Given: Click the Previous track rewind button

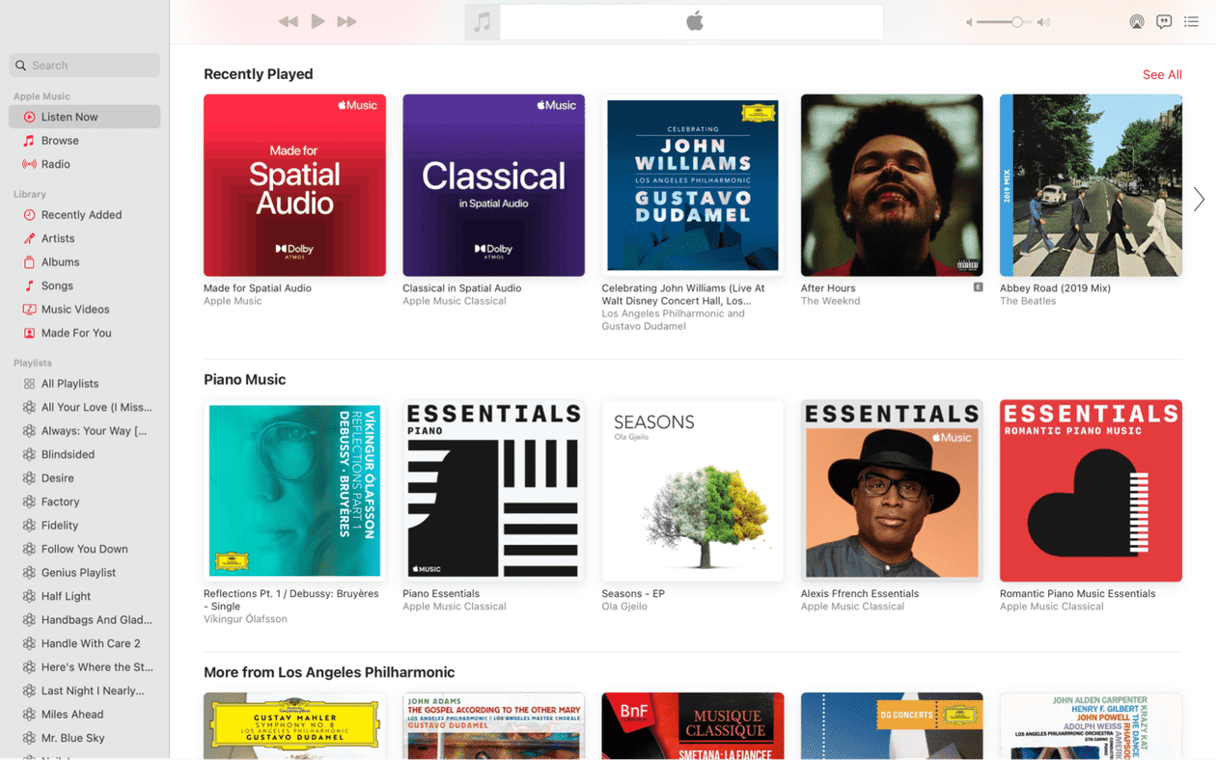Looking at the screenshot, I should point(288,21).
